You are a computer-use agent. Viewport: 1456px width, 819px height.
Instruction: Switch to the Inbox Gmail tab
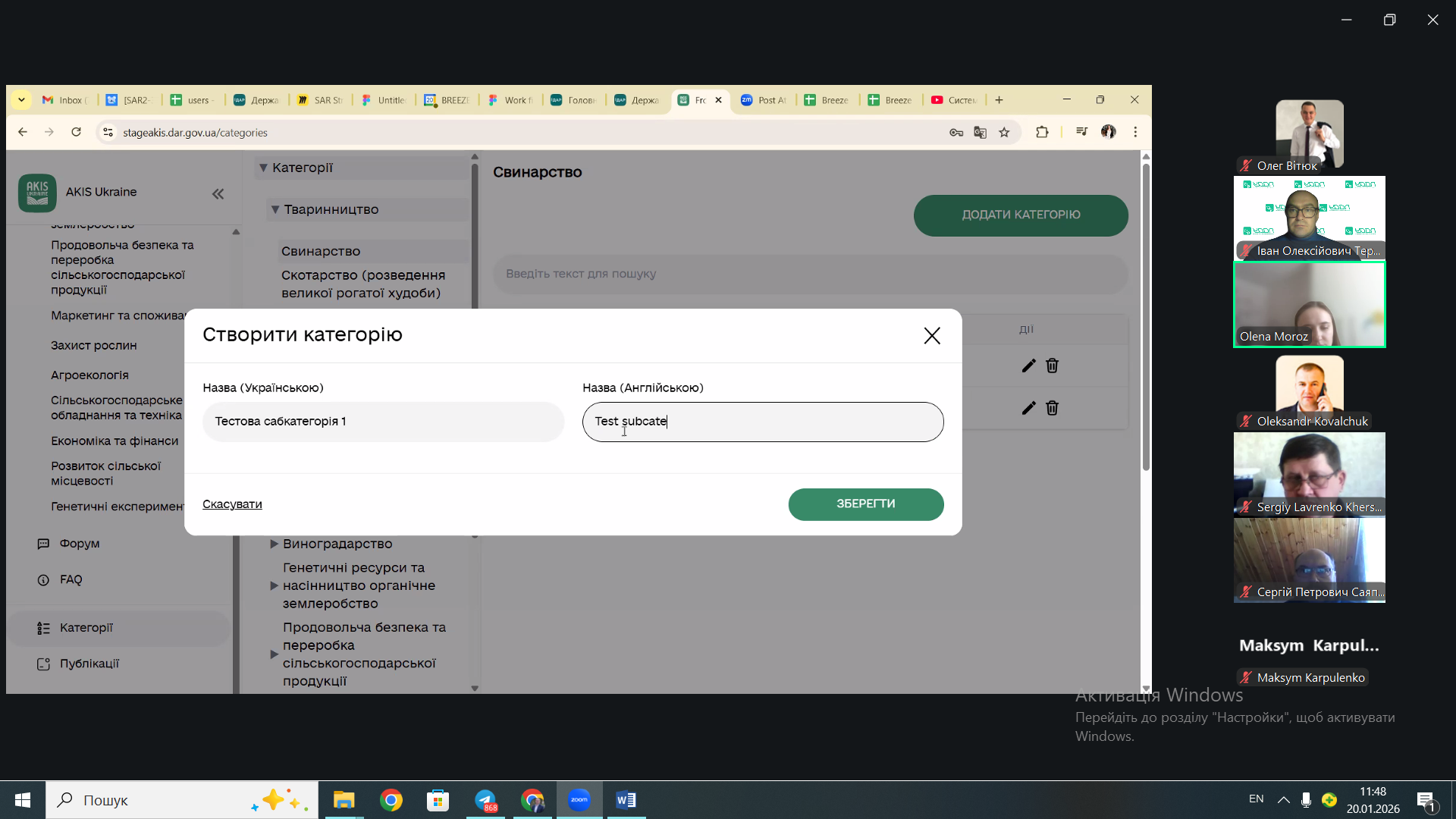(x=65, y=100)
